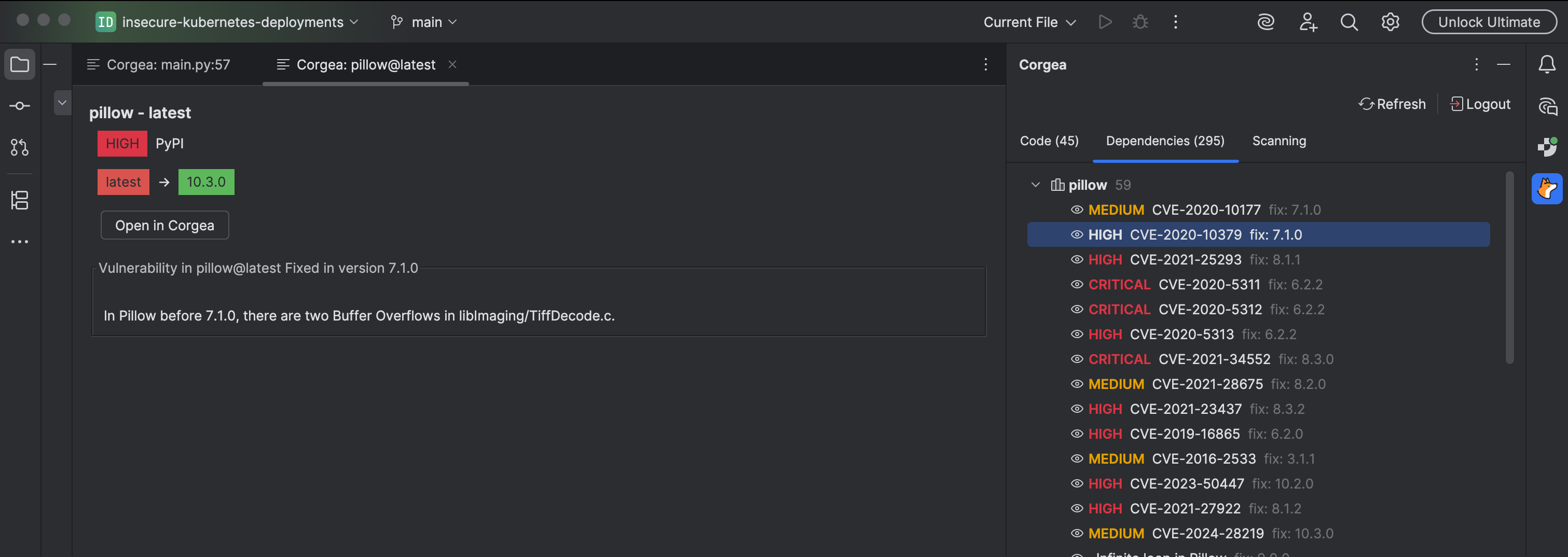Open more run actions menu
The height and width of the screenshot is (557, 1568).
[x=1175, y=22]
